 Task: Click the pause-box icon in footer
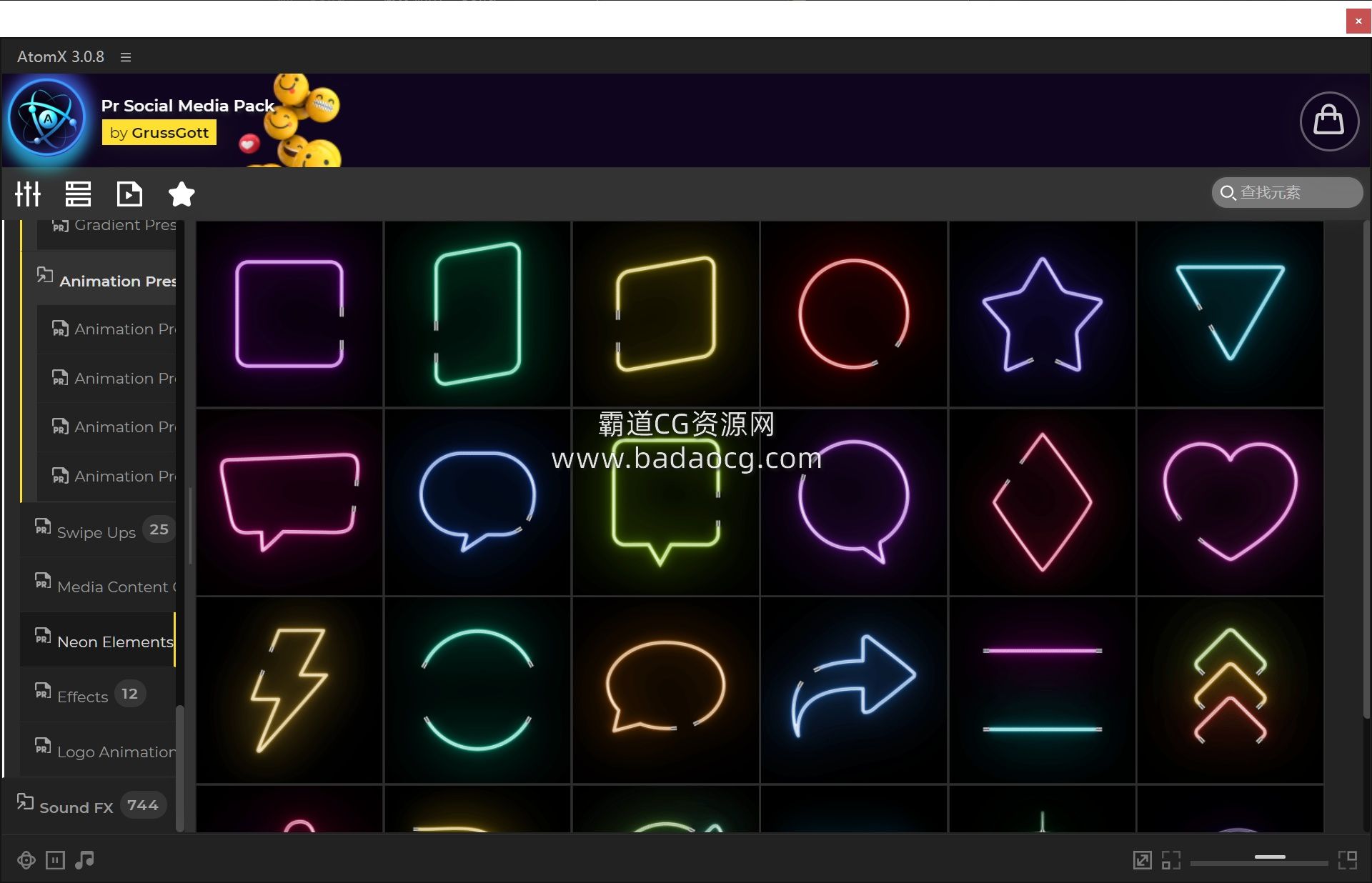[55, 860]
